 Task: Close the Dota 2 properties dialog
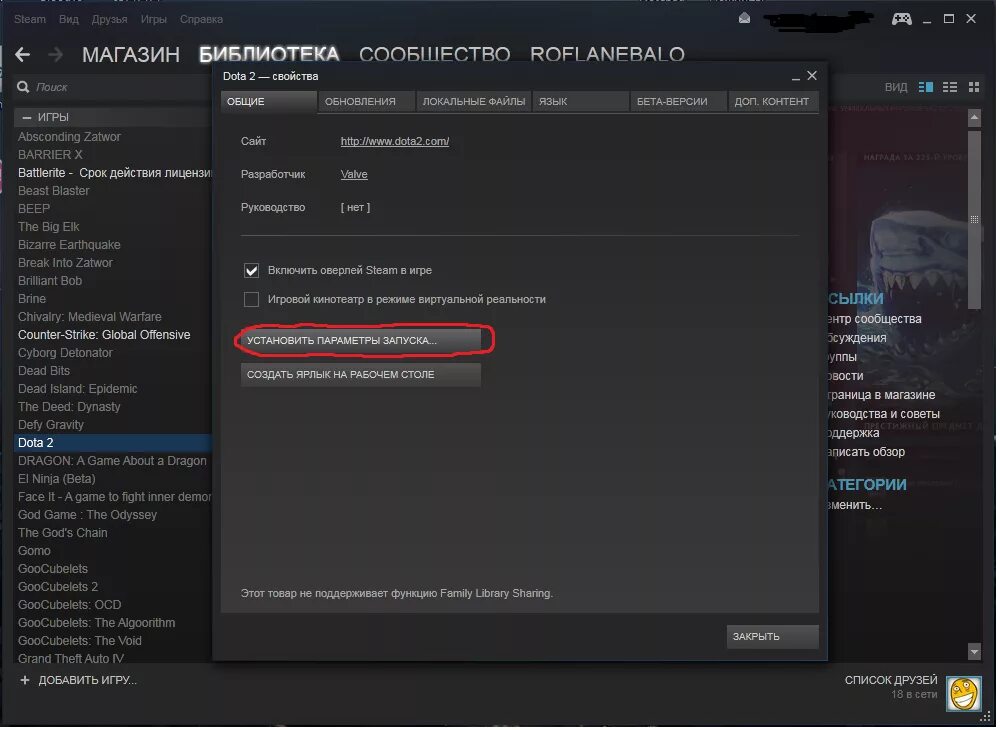click(x=812, y=76)
